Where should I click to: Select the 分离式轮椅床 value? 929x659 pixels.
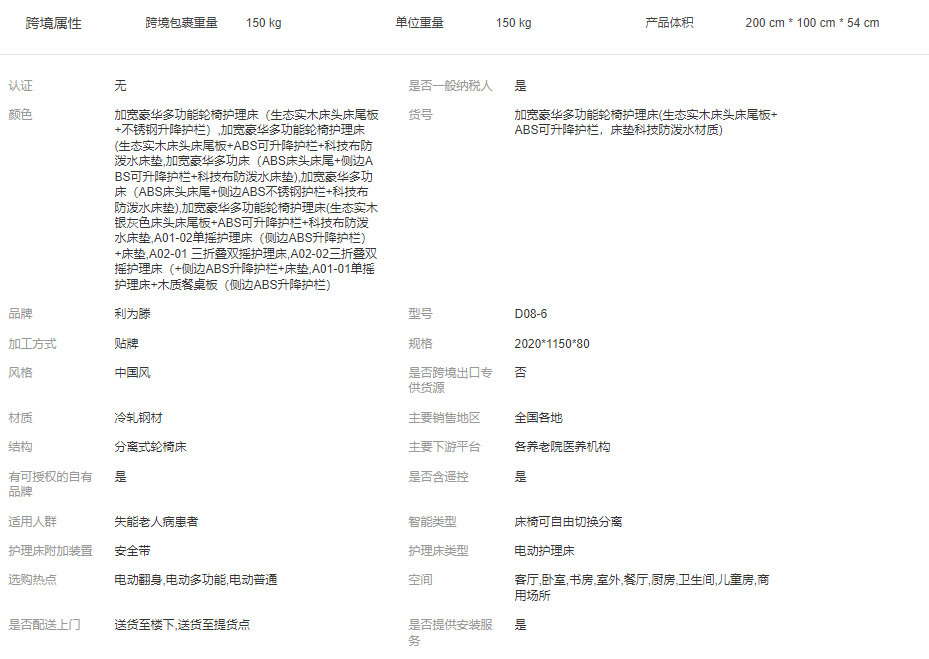click(150, 447)
